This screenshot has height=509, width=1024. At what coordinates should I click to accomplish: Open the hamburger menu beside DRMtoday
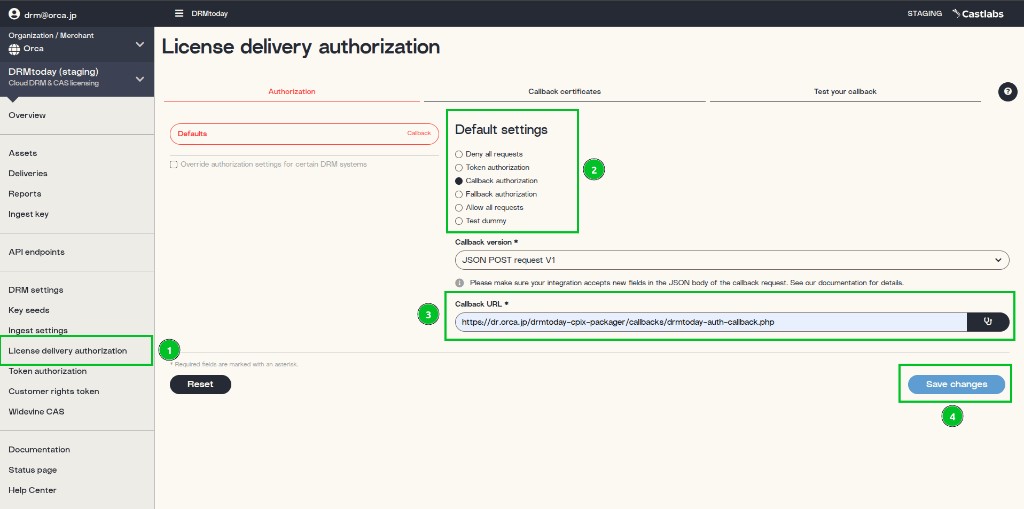coord(179,13)
